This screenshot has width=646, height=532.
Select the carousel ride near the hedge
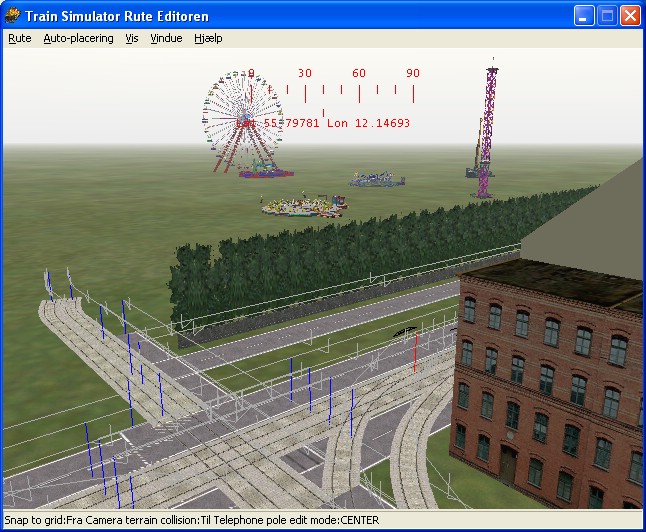click(305, 205)
